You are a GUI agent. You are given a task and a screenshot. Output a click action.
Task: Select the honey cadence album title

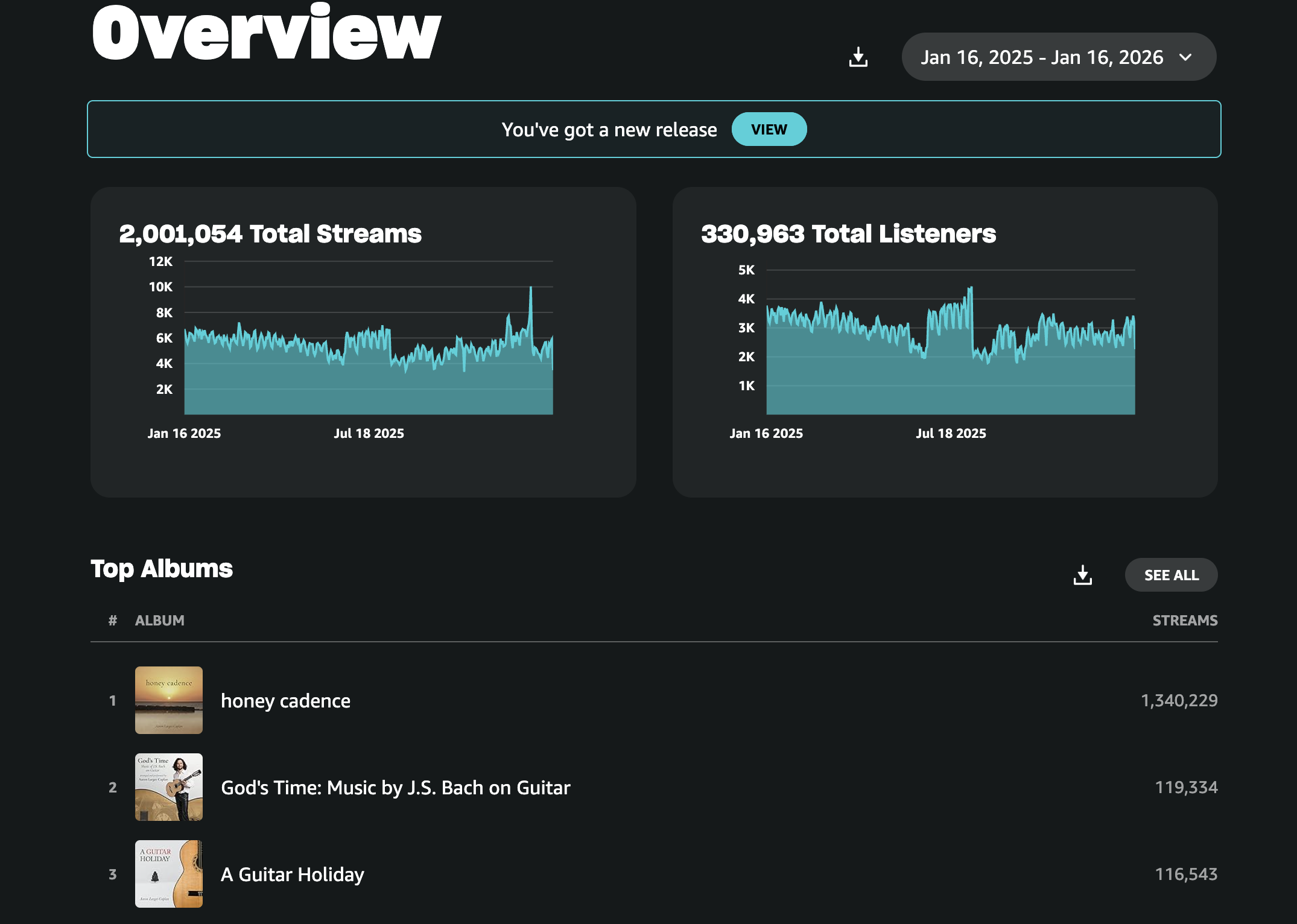(x=285, y=701)
